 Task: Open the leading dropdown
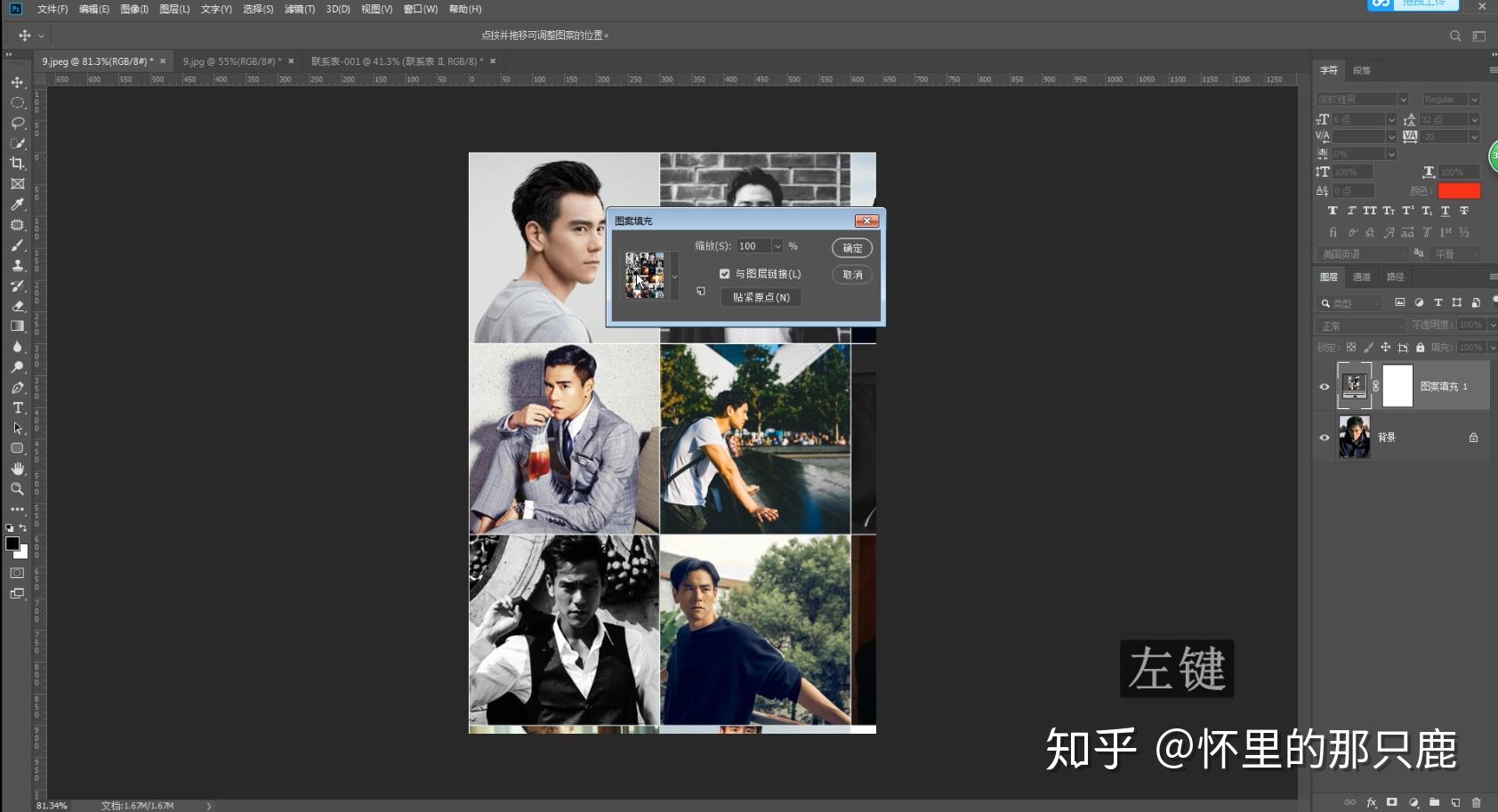pos(1474,119)
